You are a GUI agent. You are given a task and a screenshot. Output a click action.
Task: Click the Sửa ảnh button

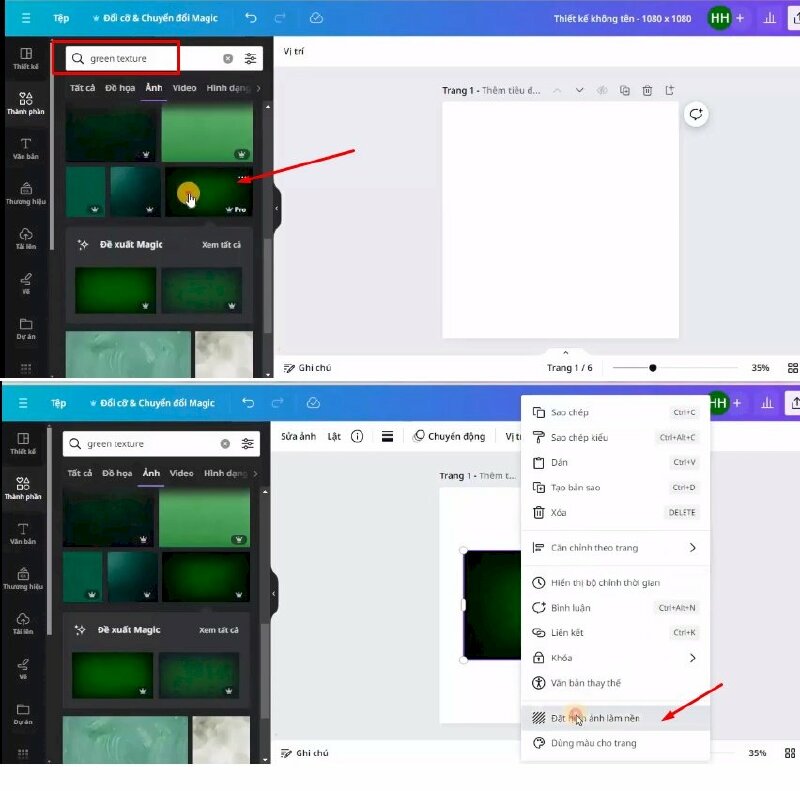point(298,437)
